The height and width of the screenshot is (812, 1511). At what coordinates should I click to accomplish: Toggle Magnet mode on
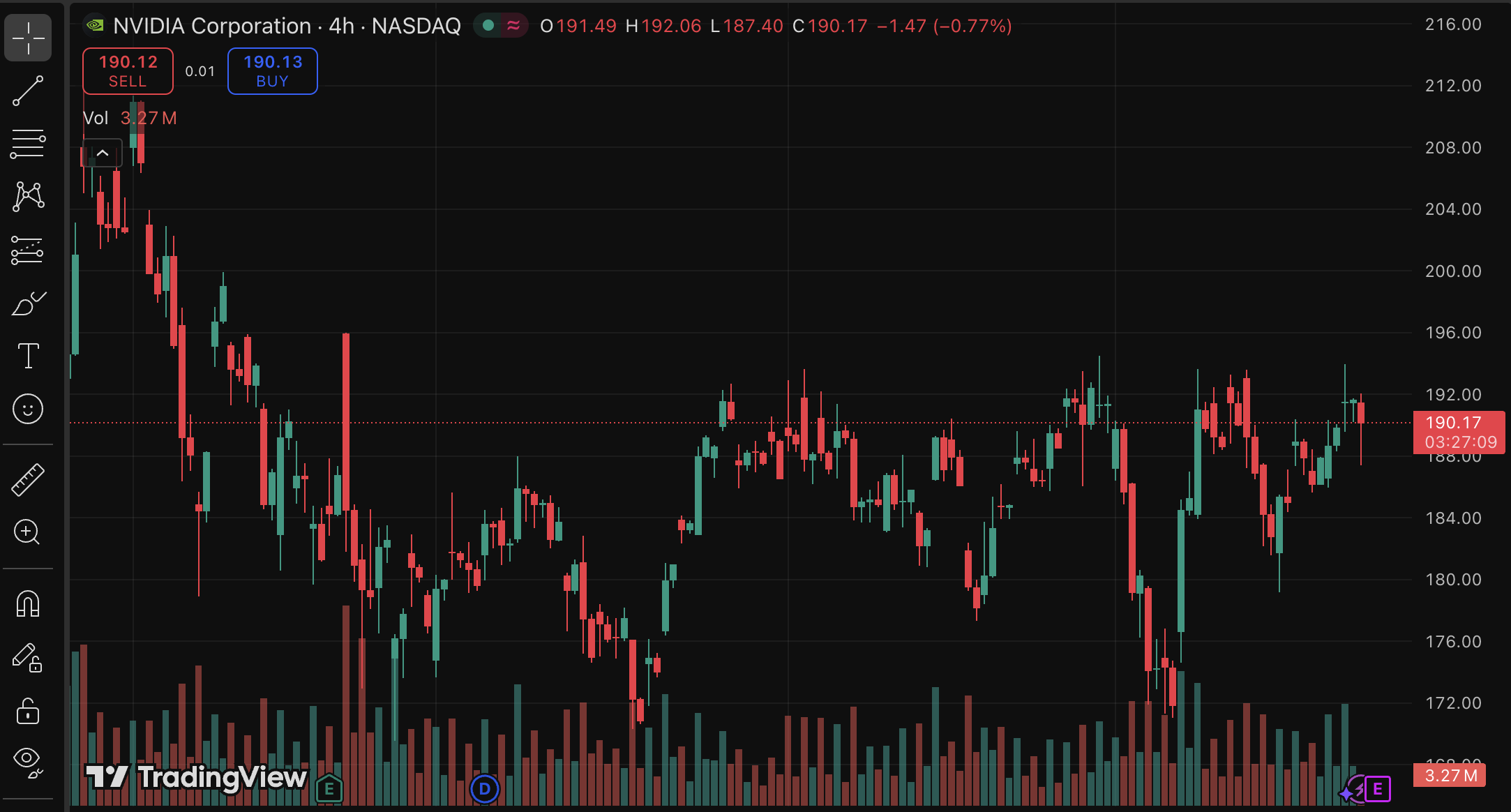coord(28,604)
